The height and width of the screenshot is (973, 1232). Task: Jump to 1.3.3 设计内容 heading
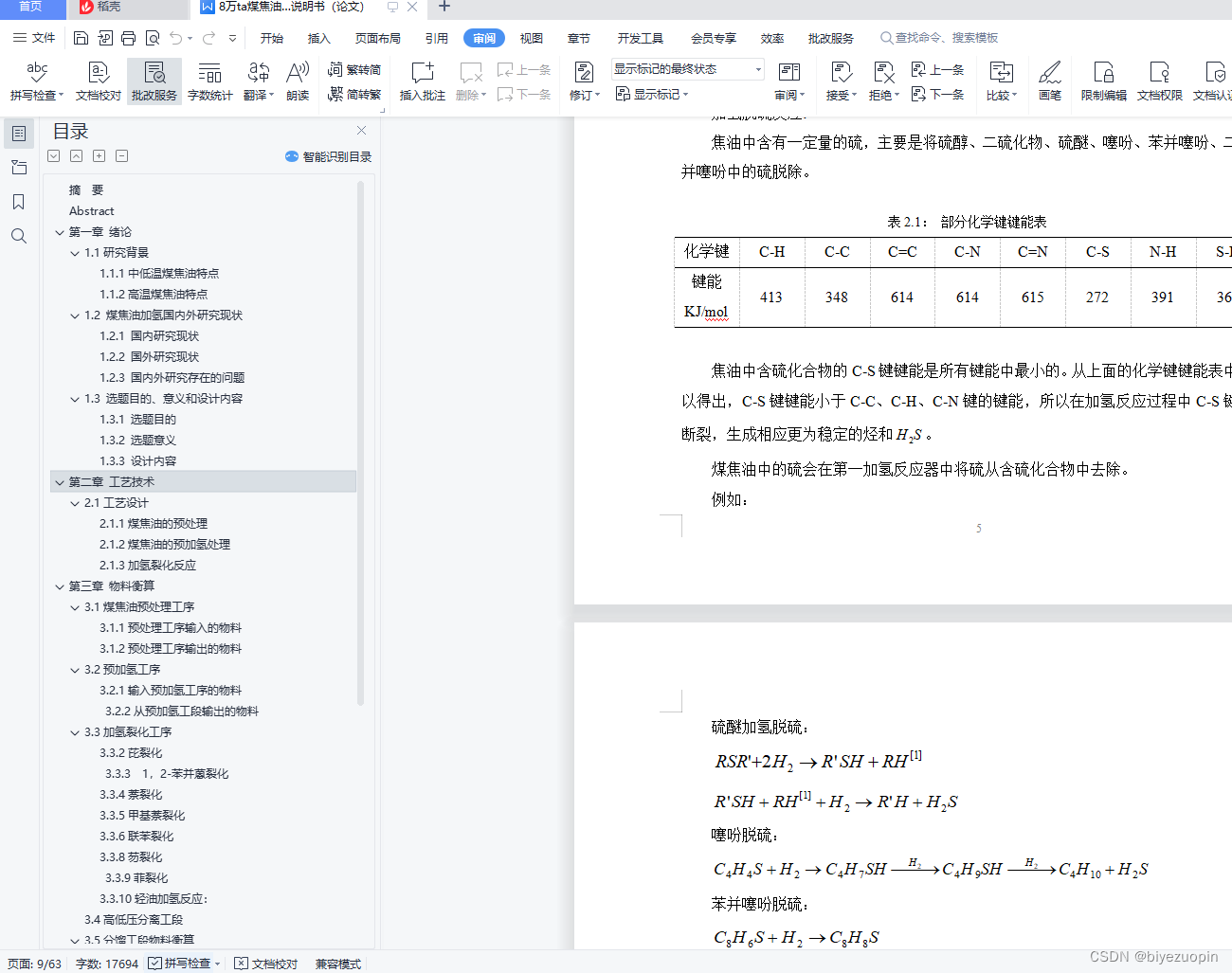[138, 461]
